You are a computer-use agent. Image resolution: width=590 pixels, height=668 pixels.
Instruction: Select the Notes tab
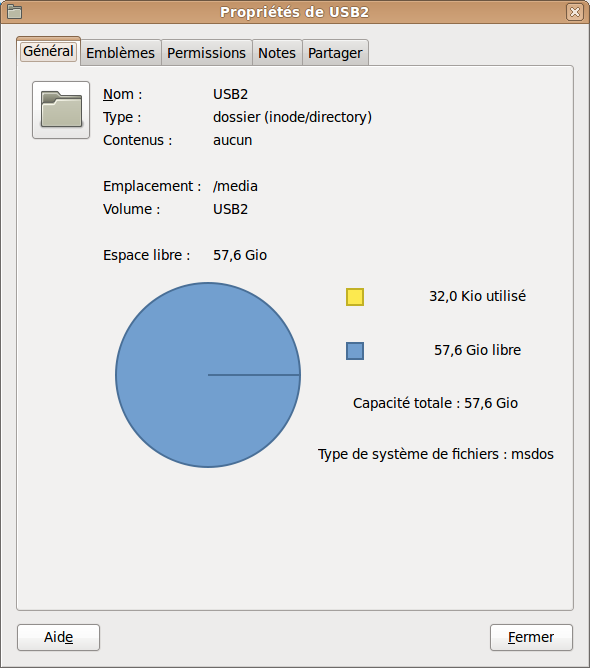coord(277,53)
